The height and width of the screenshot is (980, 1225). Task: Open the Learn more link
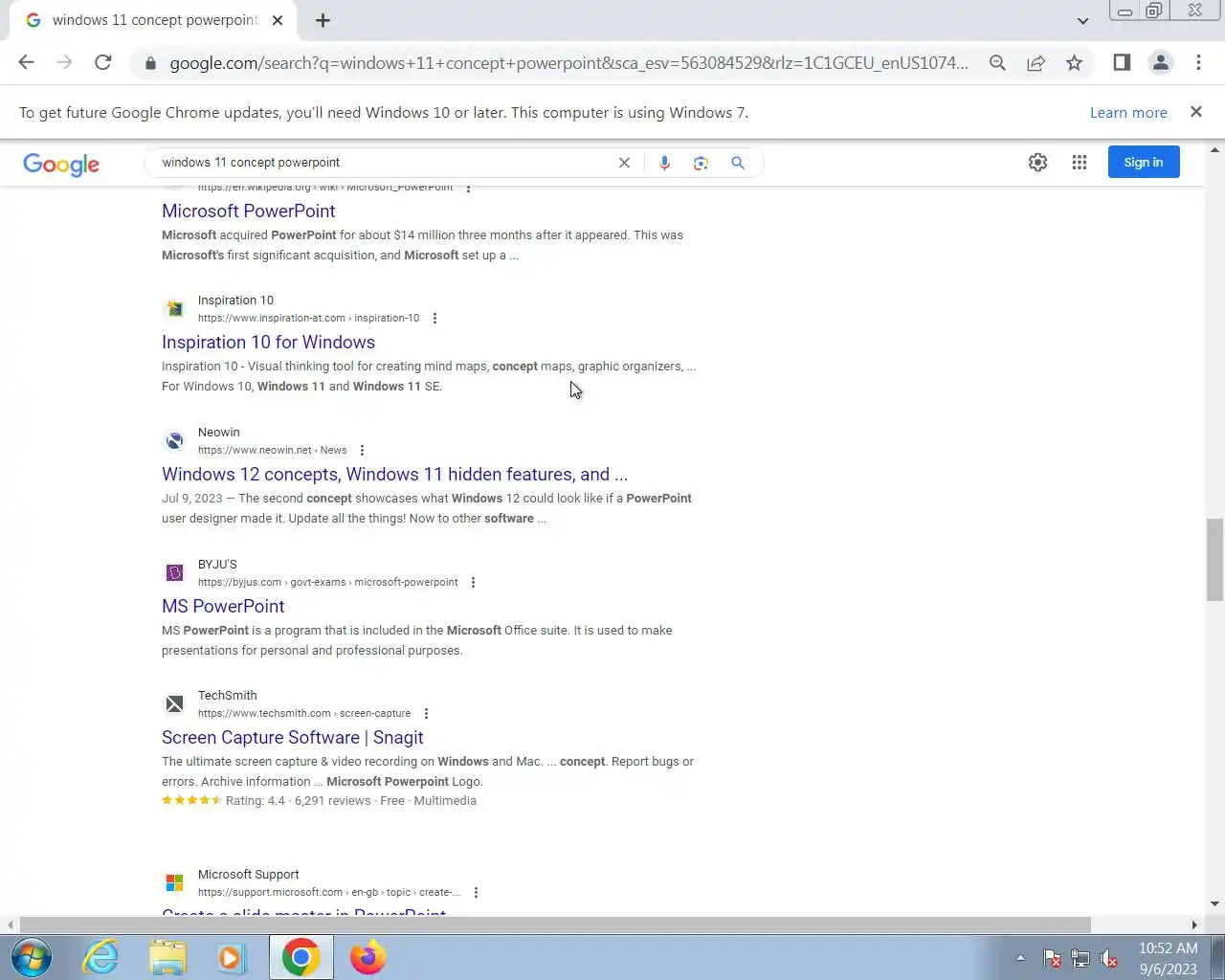click(x=1128, y=112)
